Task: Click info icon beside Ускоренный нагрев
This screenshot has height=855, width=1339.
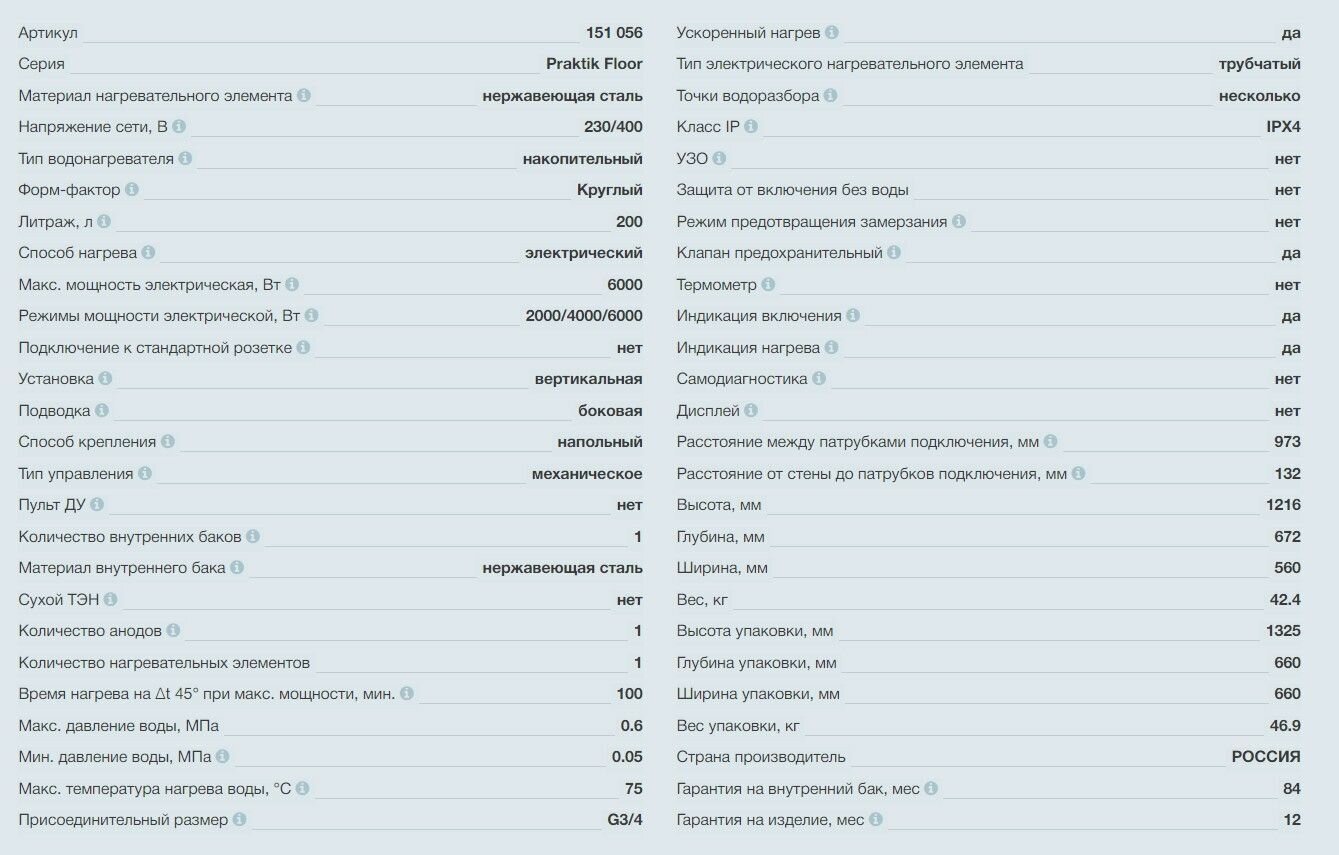Action: [x=832, y=33]
